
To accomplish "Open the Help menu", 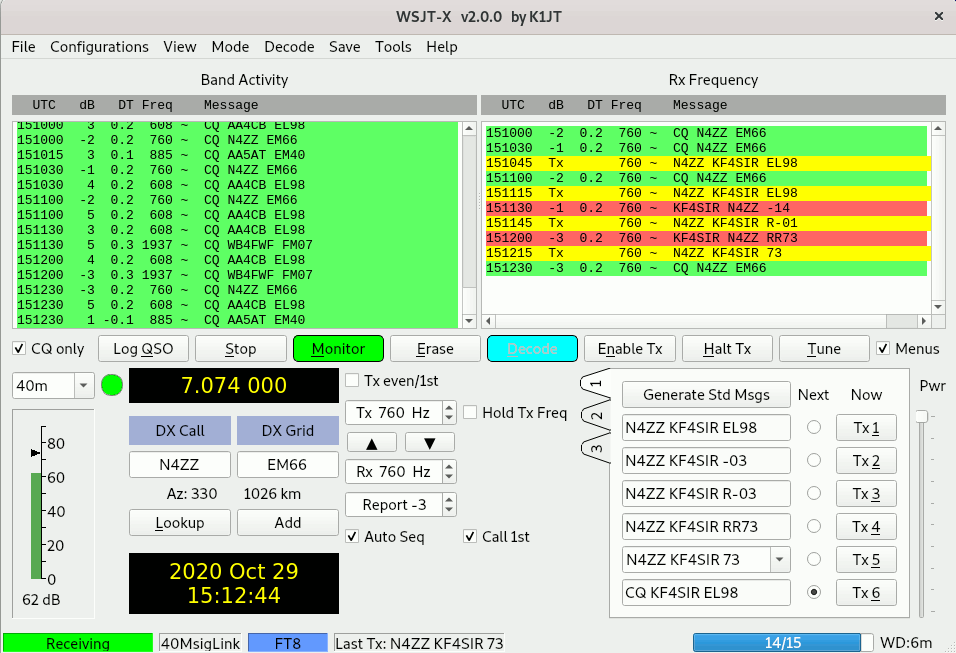I will 442,47.
